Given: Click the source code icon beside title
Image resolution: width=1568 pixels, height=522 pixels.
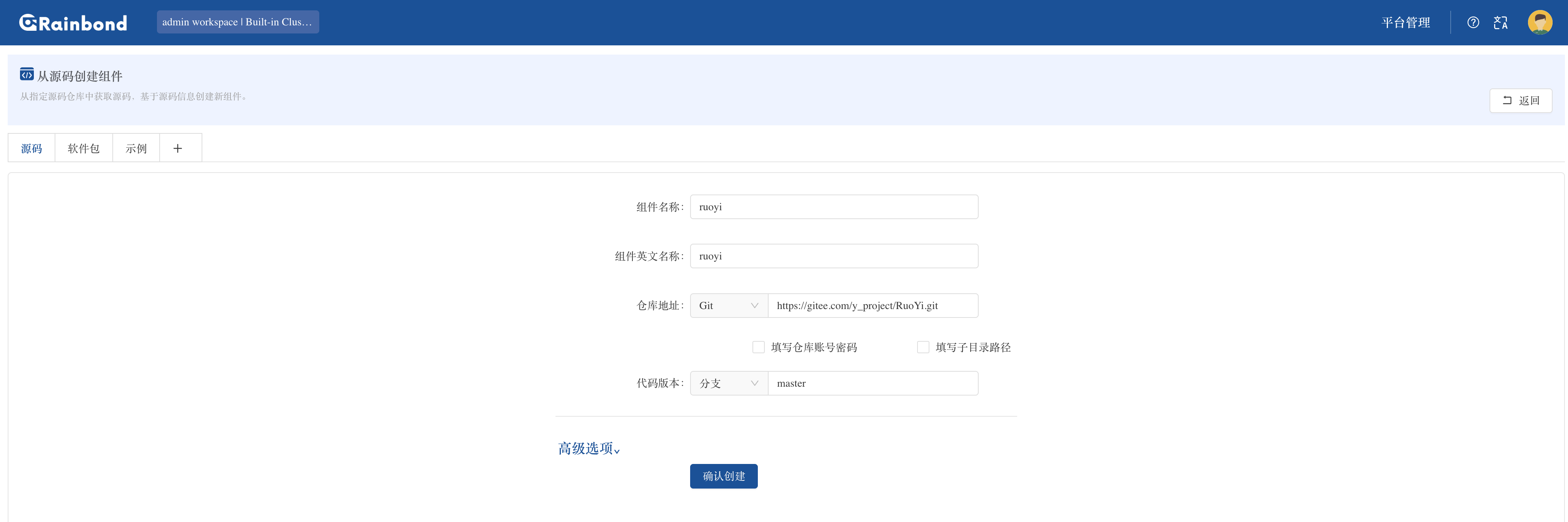Looking at the screenshot, I should point(27,75).
